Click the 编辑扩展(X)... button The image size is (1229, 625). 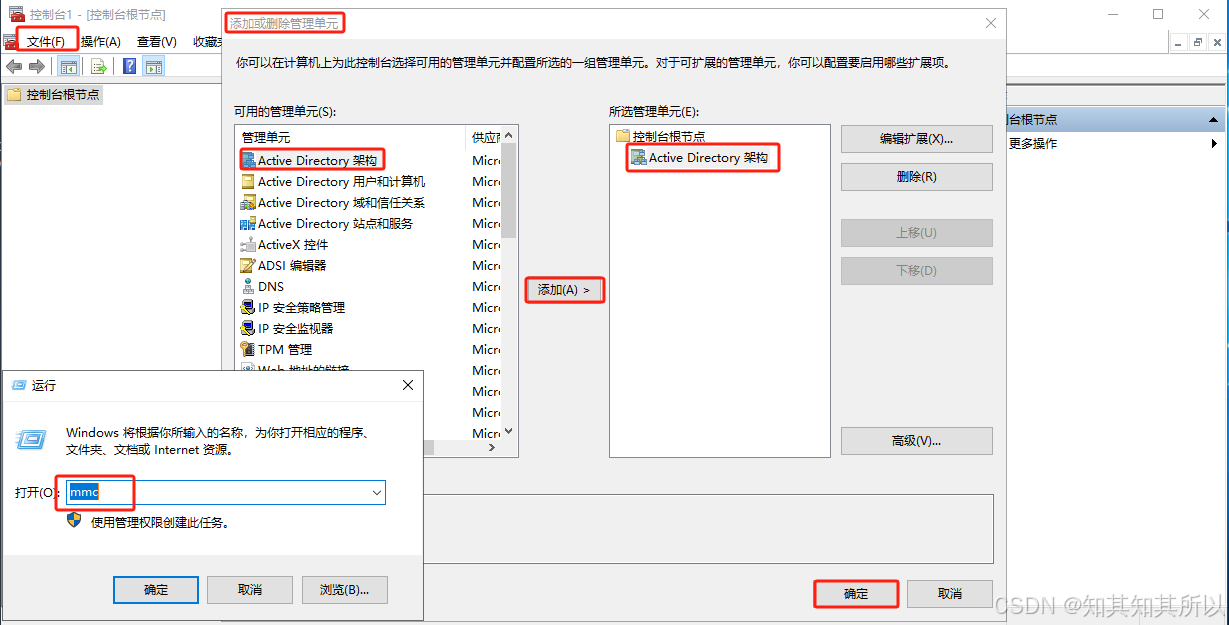916,139
